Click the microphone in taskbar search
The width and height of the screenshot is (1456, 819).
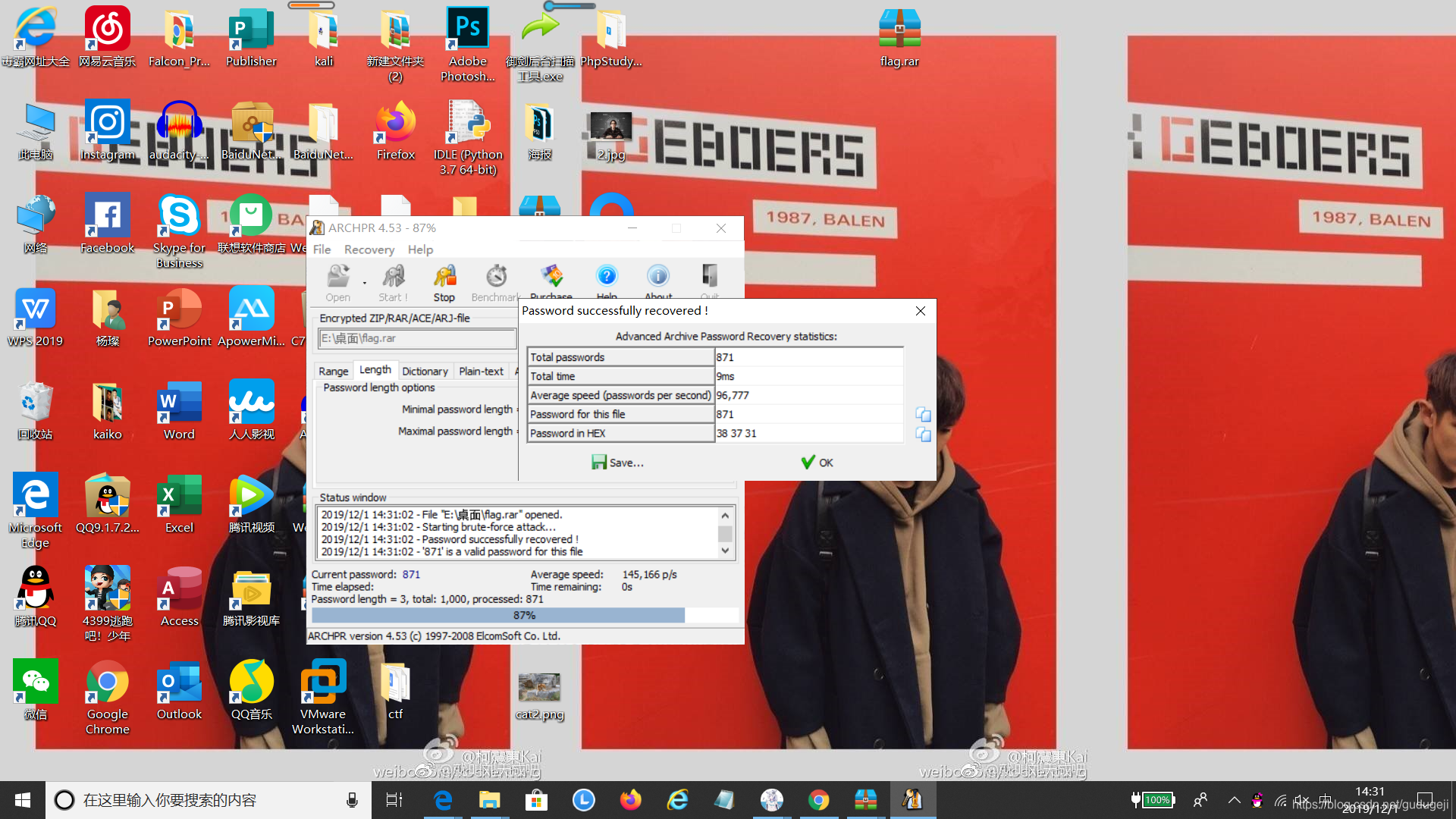pos(352,800)
